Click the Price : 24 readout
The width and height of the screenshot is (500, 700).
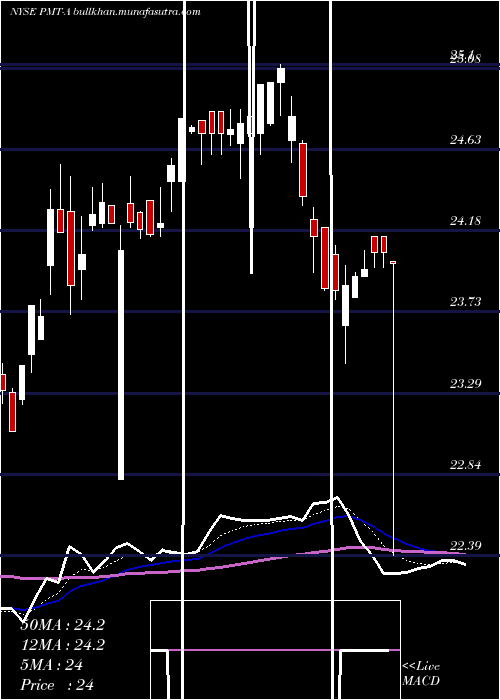point(57,684)
